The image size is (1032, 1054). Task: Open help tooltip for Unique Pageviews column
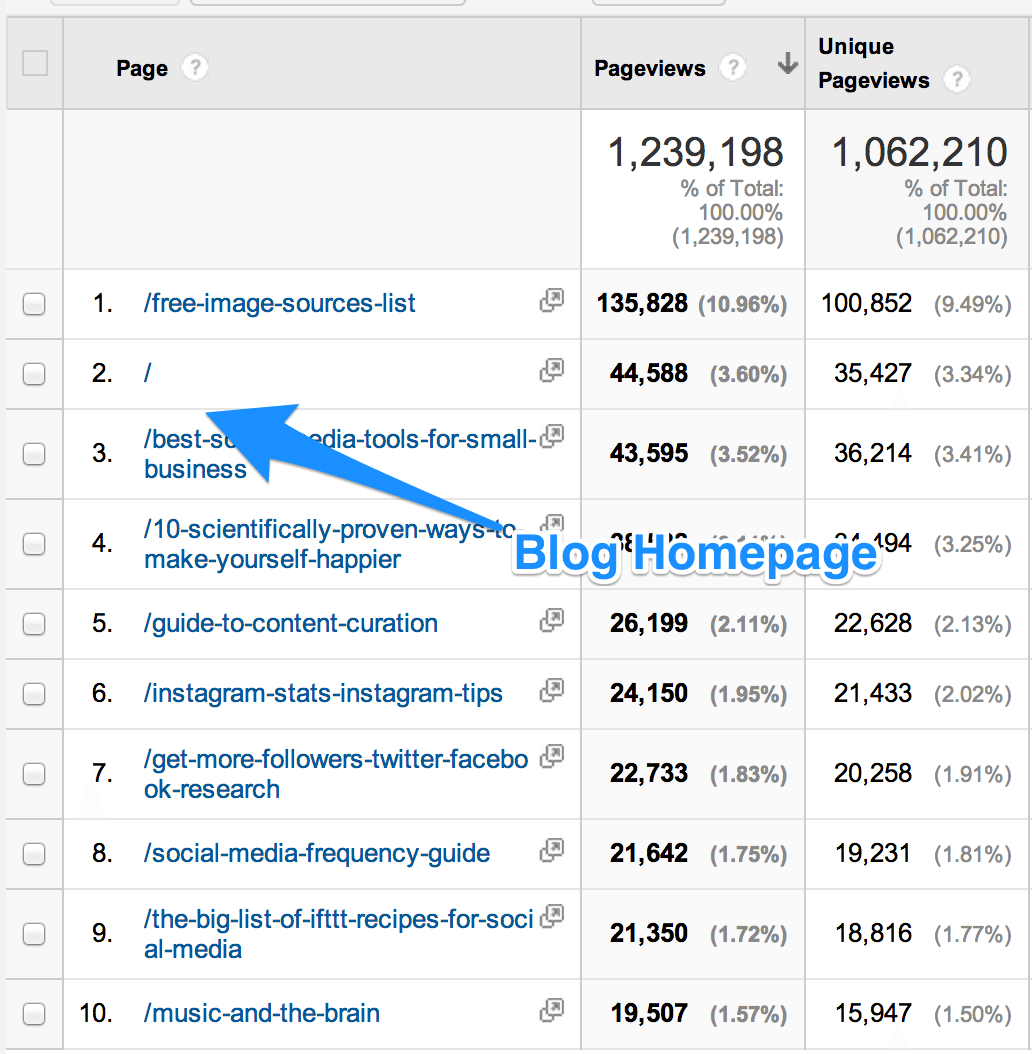[x=958, y=80]
